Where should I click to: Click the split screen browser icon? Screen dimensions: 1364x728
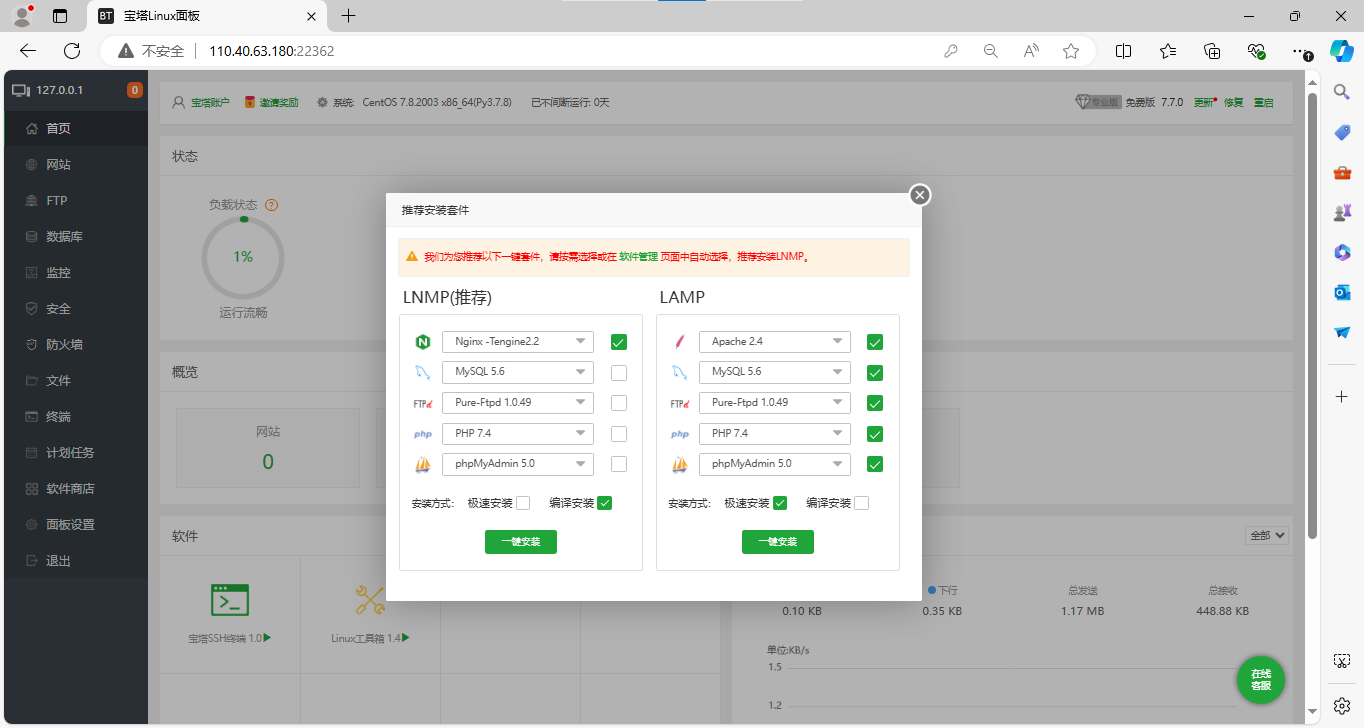pos(1123,51)
